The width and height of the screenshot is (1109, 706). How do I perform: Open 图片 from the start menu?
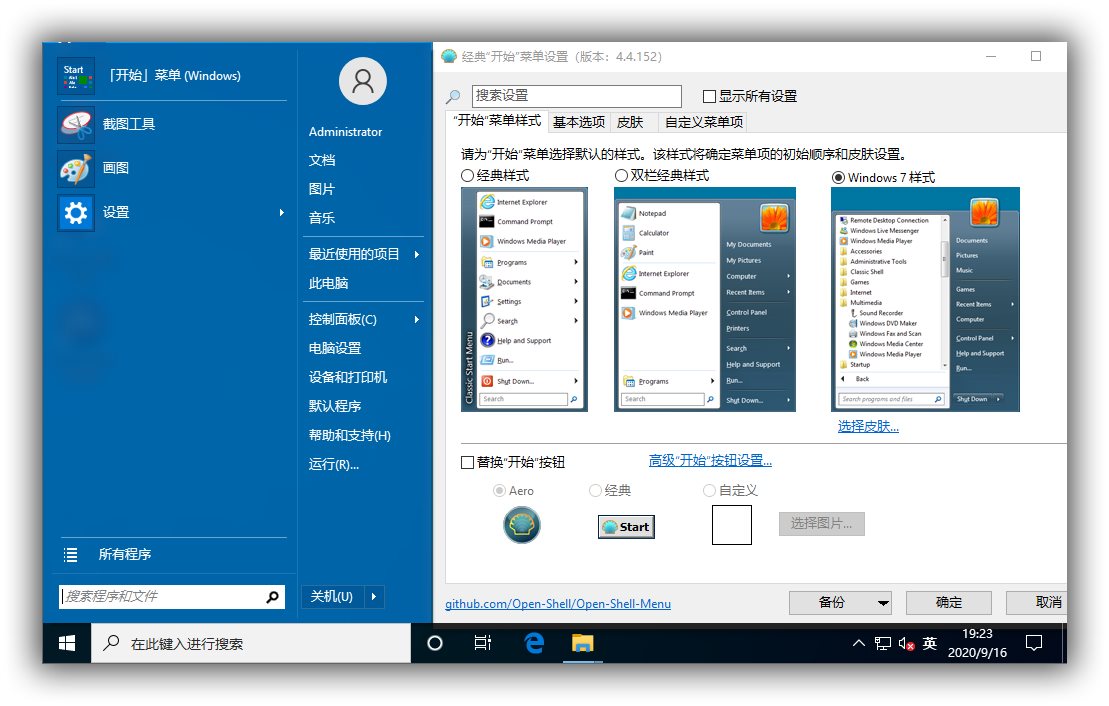pos(322,190)
